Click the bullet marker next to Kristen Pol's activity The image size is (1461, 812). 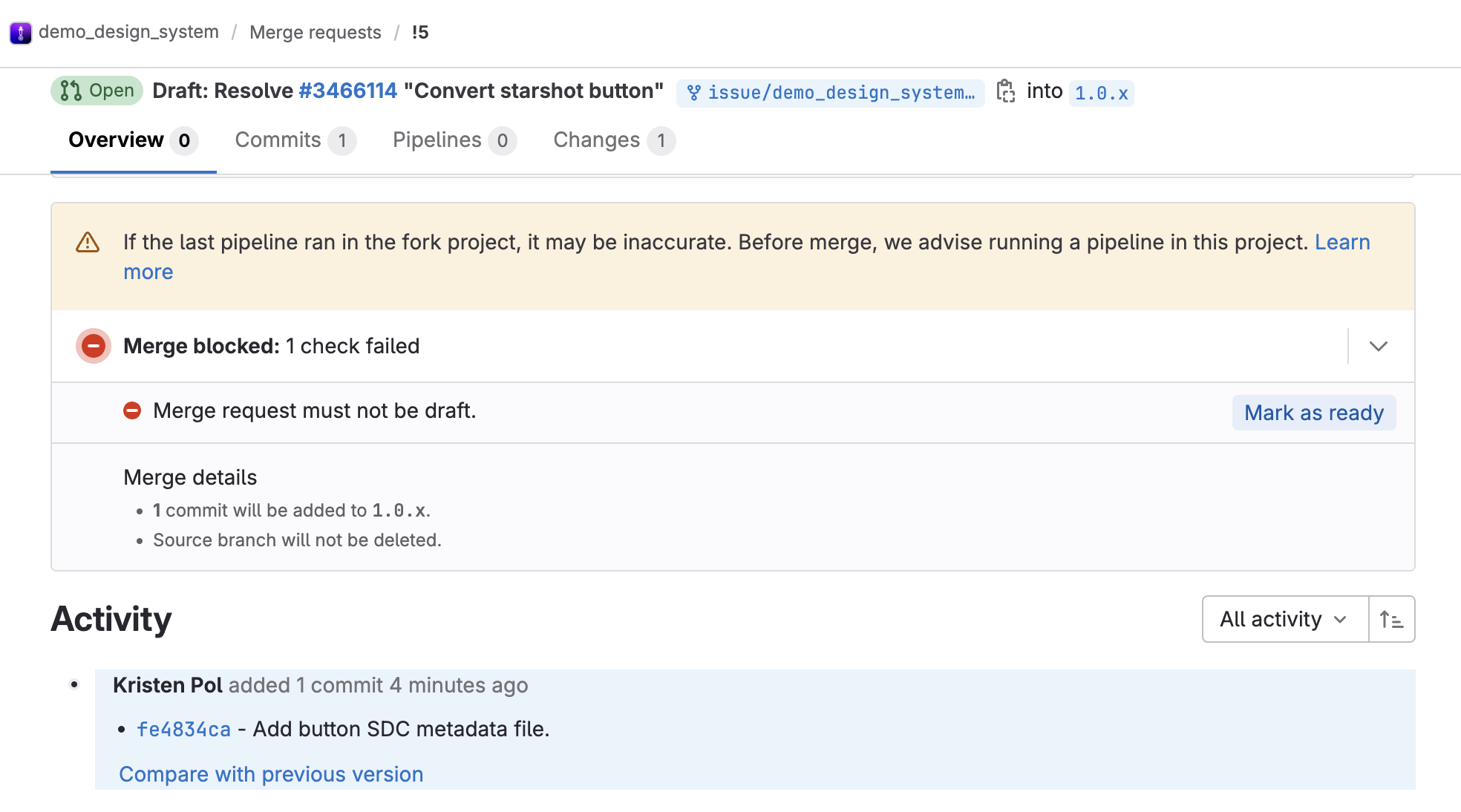[73, 686]
